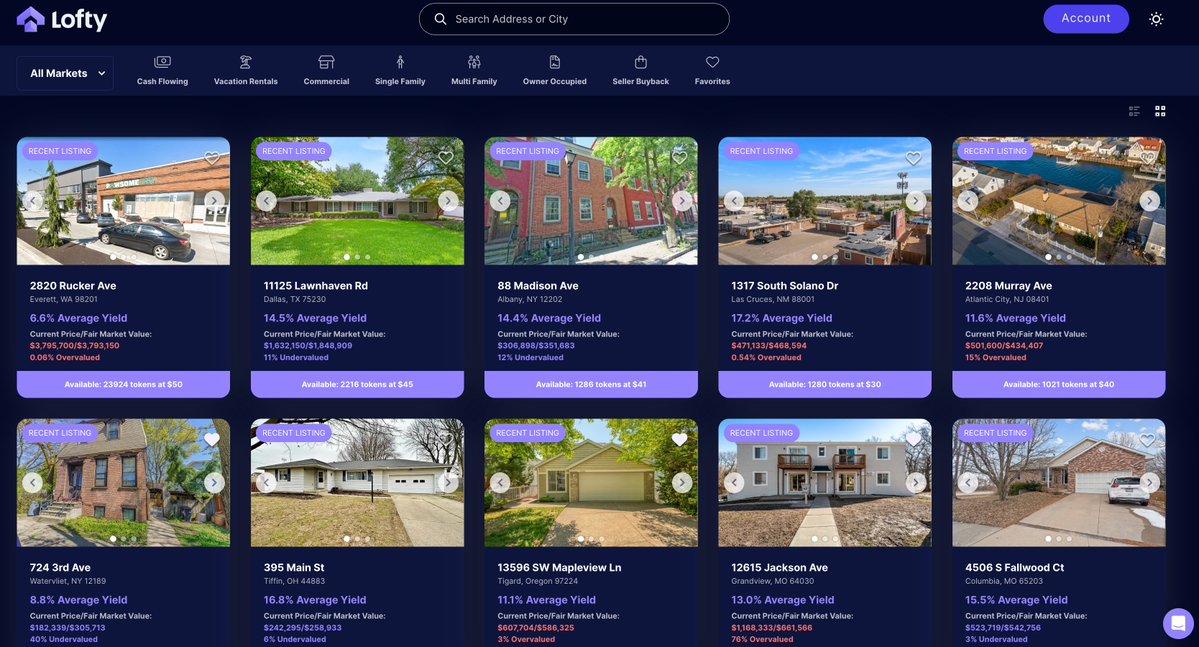Click Available: 1280 tokens at $30
This screenshot has height=647, width=1199.
pyautogui.click(x=825, y=385)
